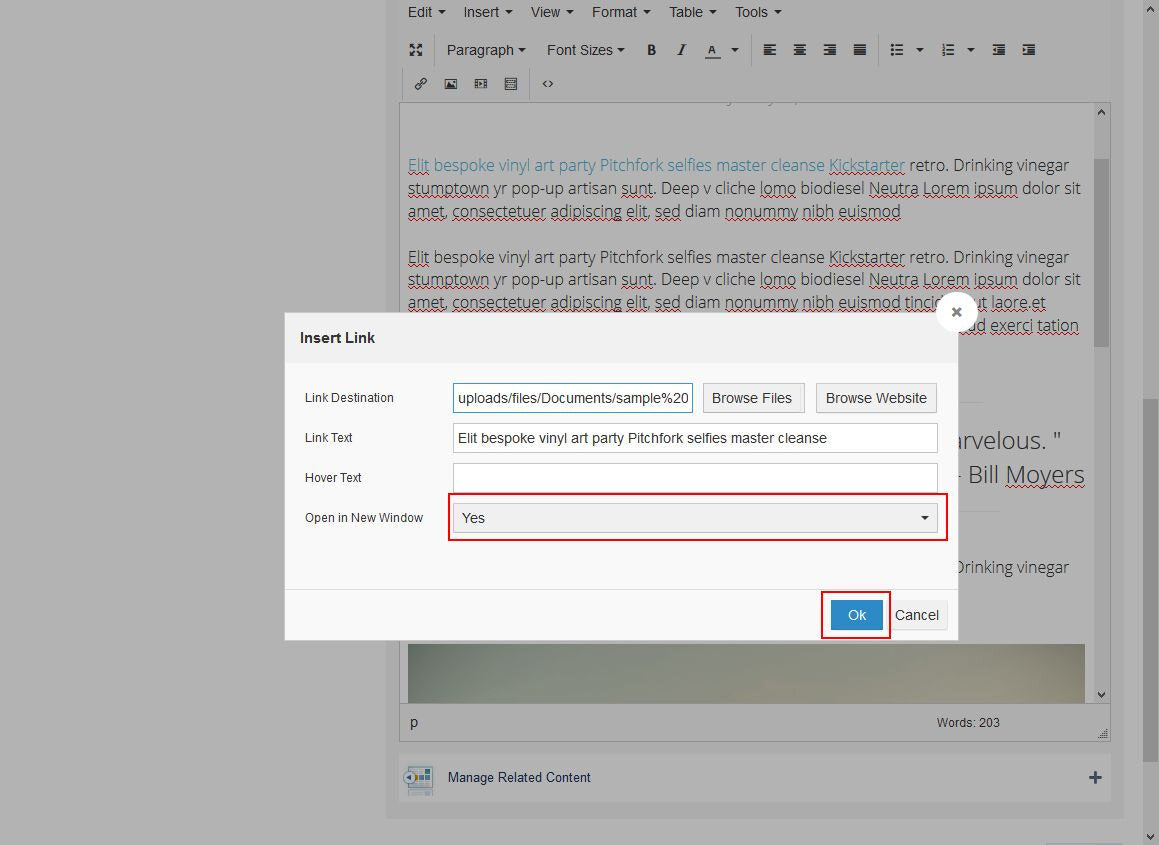The height and width of the screenshot is (845, 1159).
Task: Click the Link Destination field
Action: coord(573,398)
